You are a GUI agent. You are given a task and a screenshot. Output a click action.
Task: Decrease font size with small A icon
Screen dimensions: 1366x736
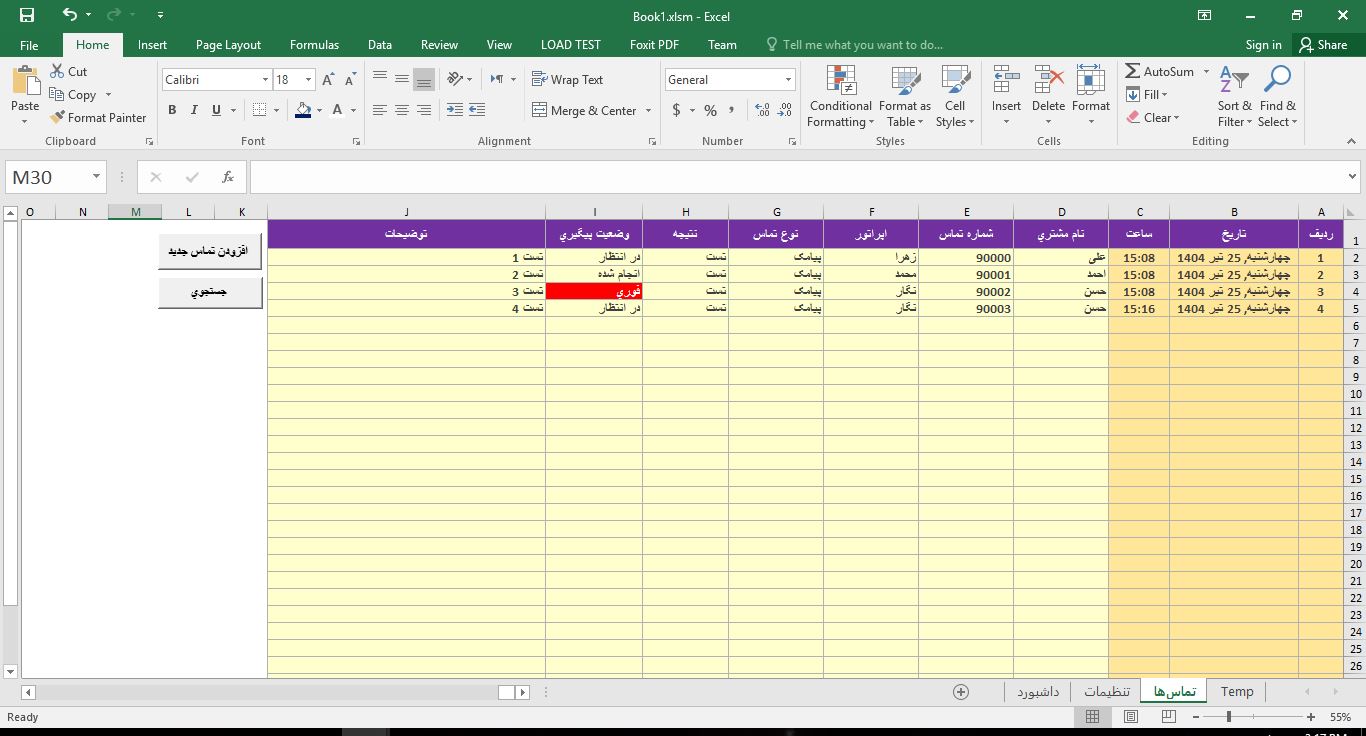click(350, 80)
